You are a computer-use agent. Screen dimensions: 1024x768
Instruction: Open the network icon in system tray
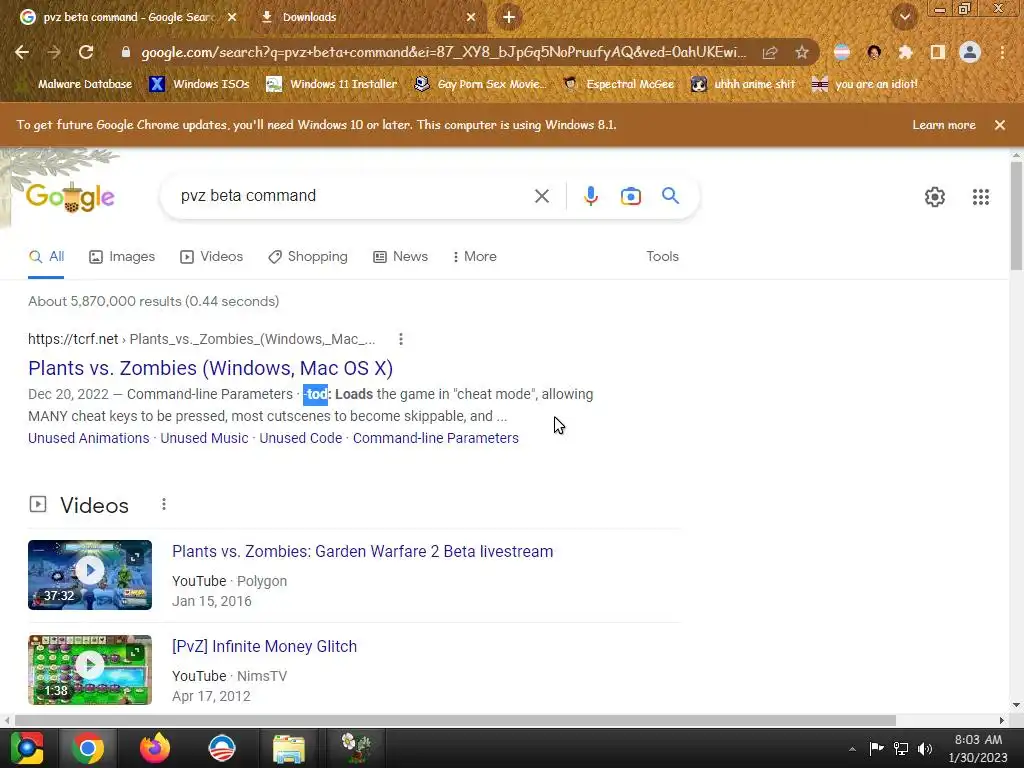pyautogui.click(x=901, y=748)
